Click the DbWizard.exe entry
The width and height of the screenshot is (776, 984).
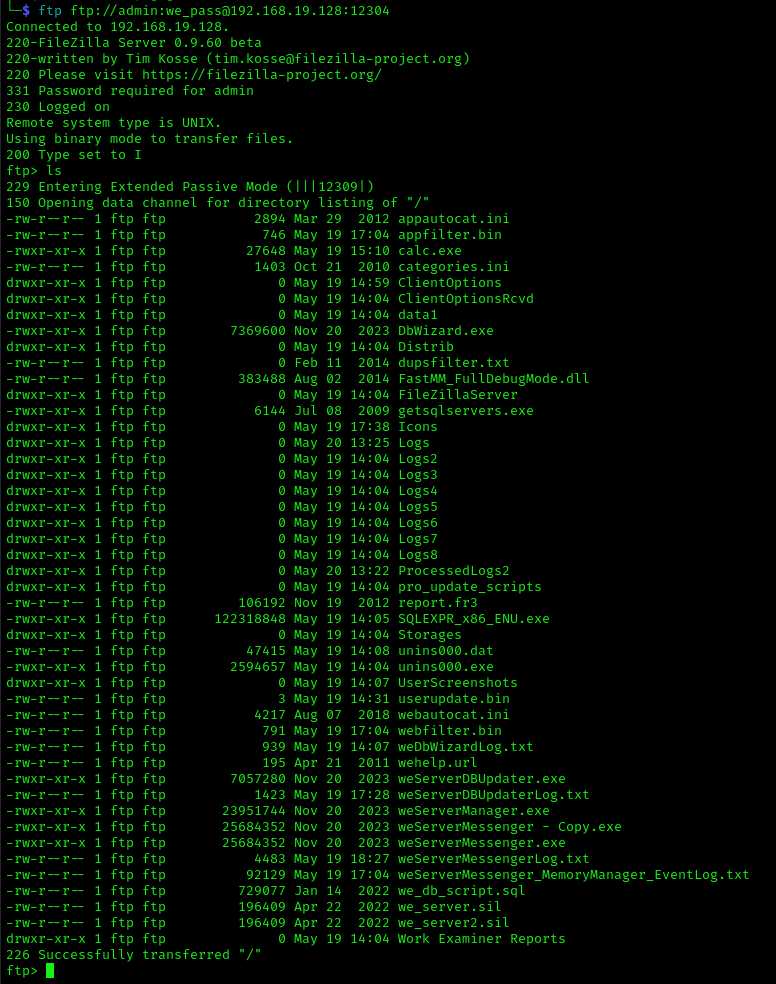[446, 331]
